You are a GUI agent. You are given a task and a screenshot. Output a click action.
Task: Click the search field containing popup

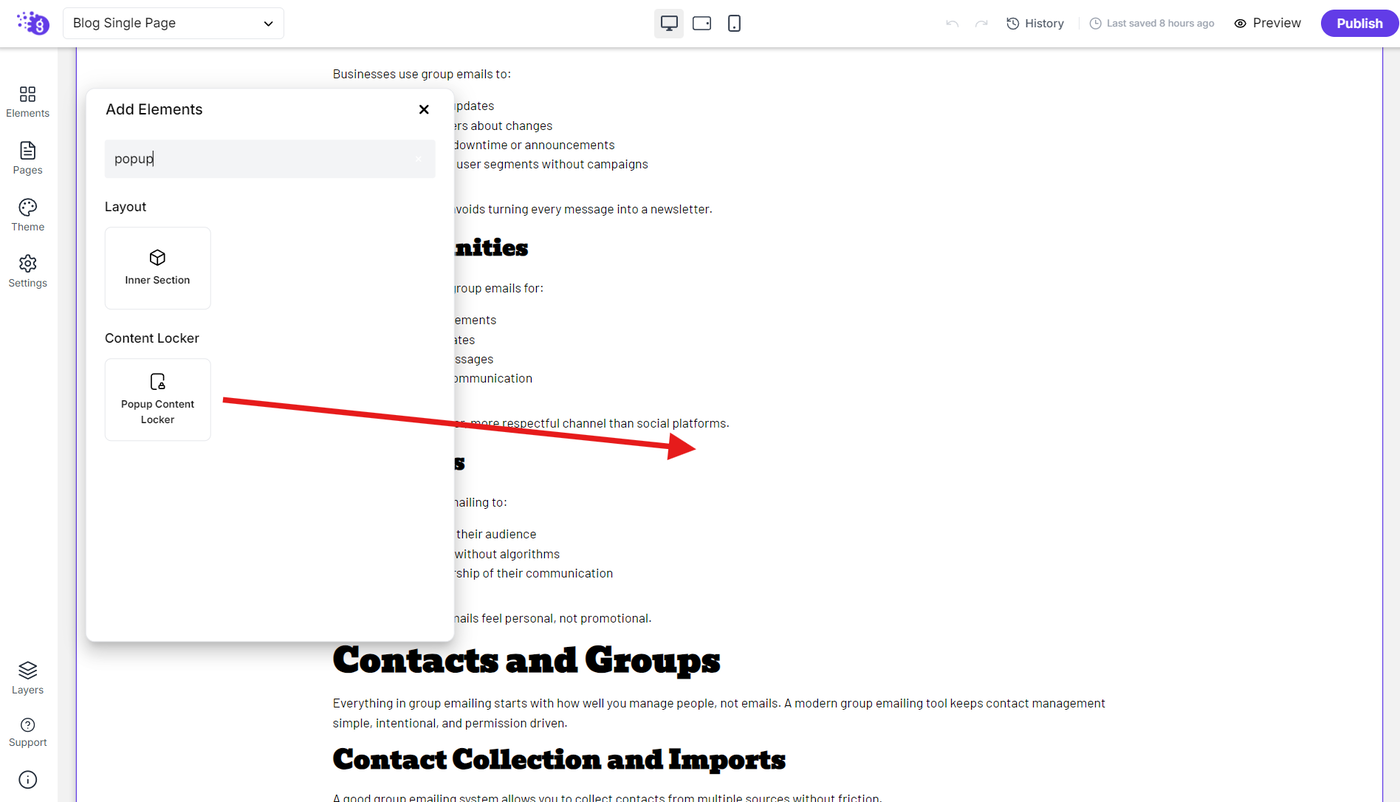tap(270, 159)
